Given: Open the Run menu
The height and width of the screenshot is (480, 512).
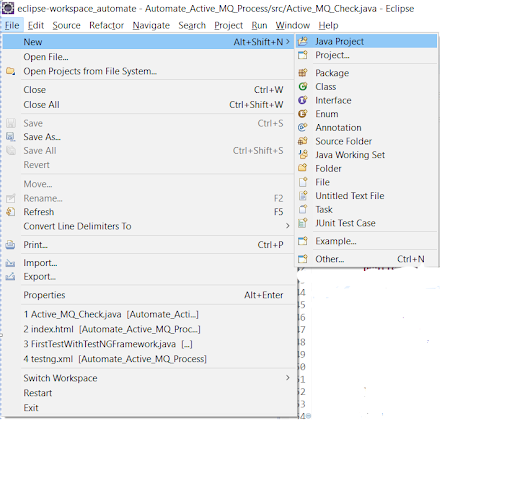Looking at the screenshot, I should 259,25.
